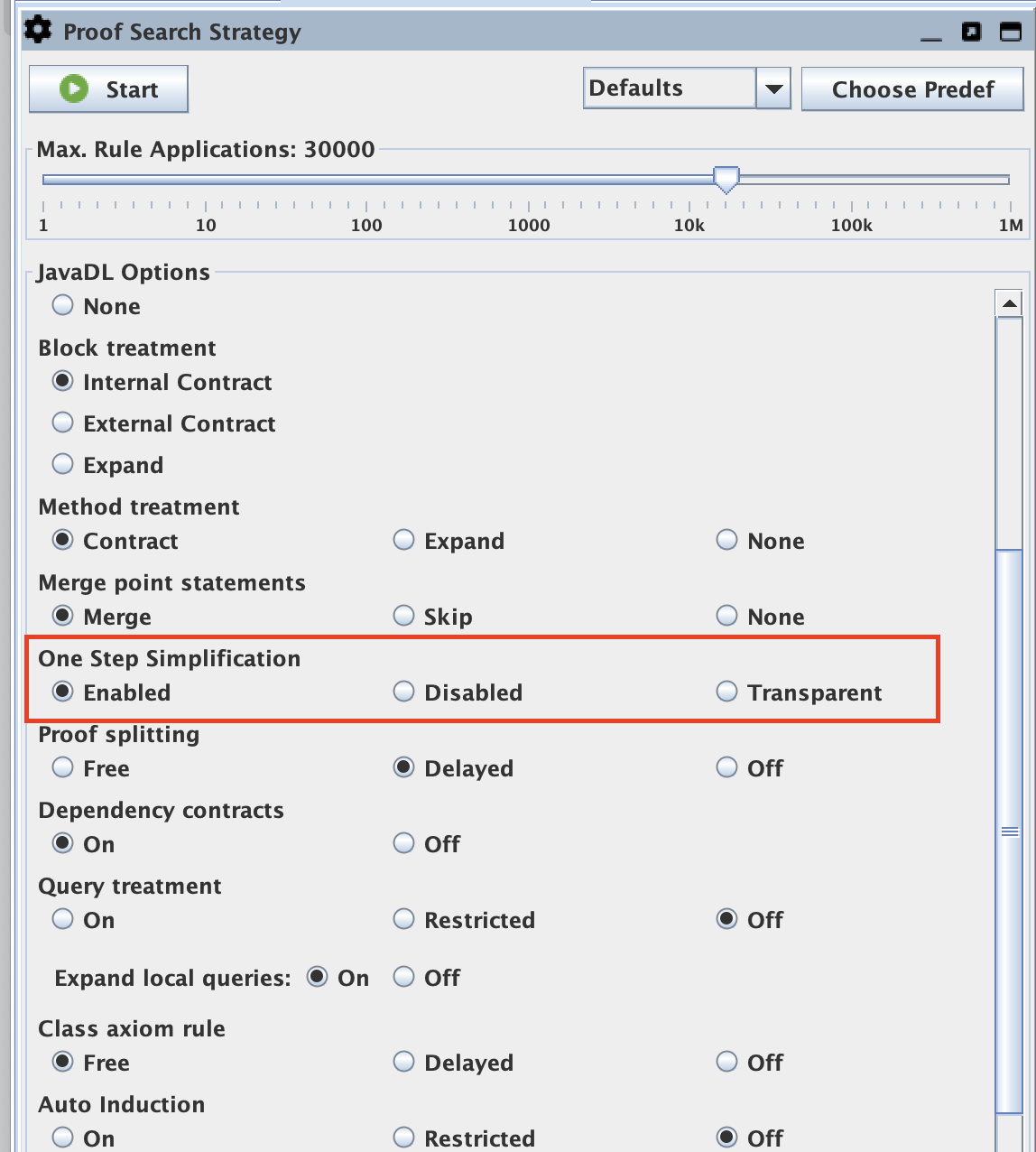Start the proof search
Viewport: 1036px width, 1152px height.
pyautogui.click(x=108, y=88)
